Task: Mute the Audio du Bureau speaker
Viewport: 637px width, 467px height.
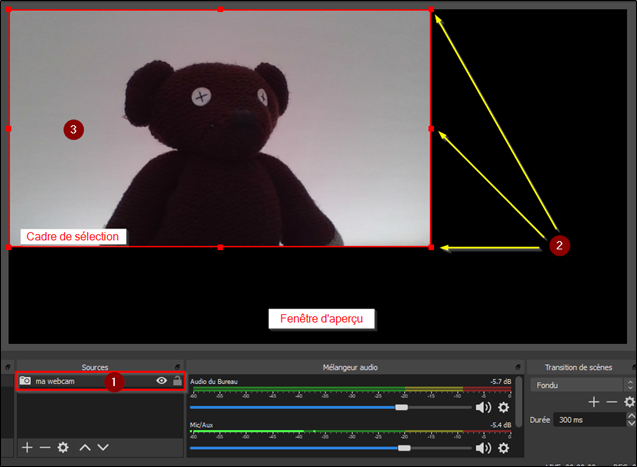Action: point(483,407)
